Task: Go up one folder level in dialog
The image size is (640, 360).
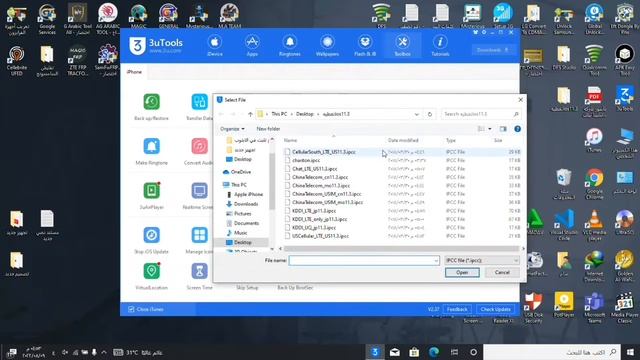Action: click(250, 114)
